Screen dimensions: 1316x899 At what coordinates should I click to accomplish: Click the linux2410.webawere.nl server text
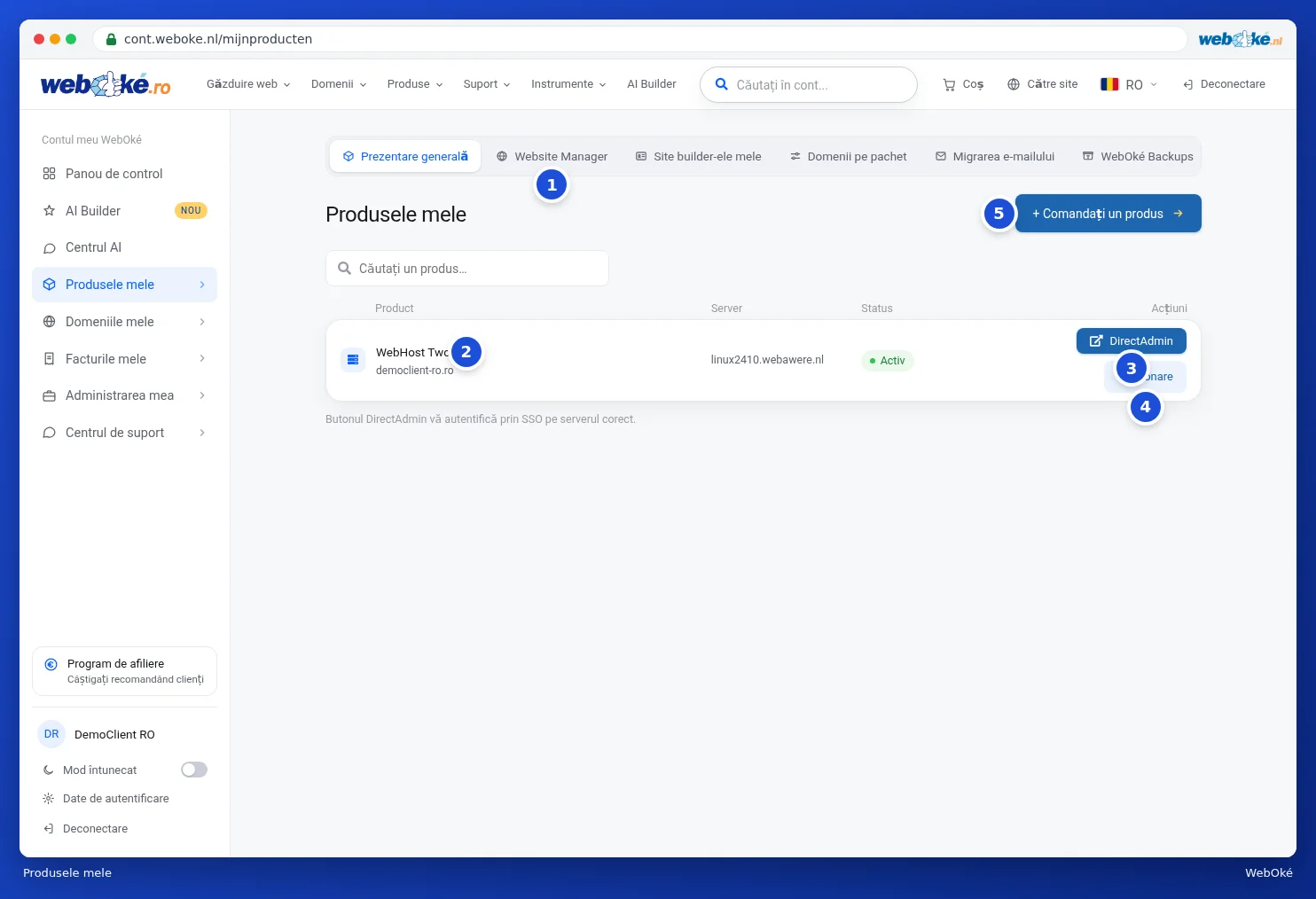(767, 360)
